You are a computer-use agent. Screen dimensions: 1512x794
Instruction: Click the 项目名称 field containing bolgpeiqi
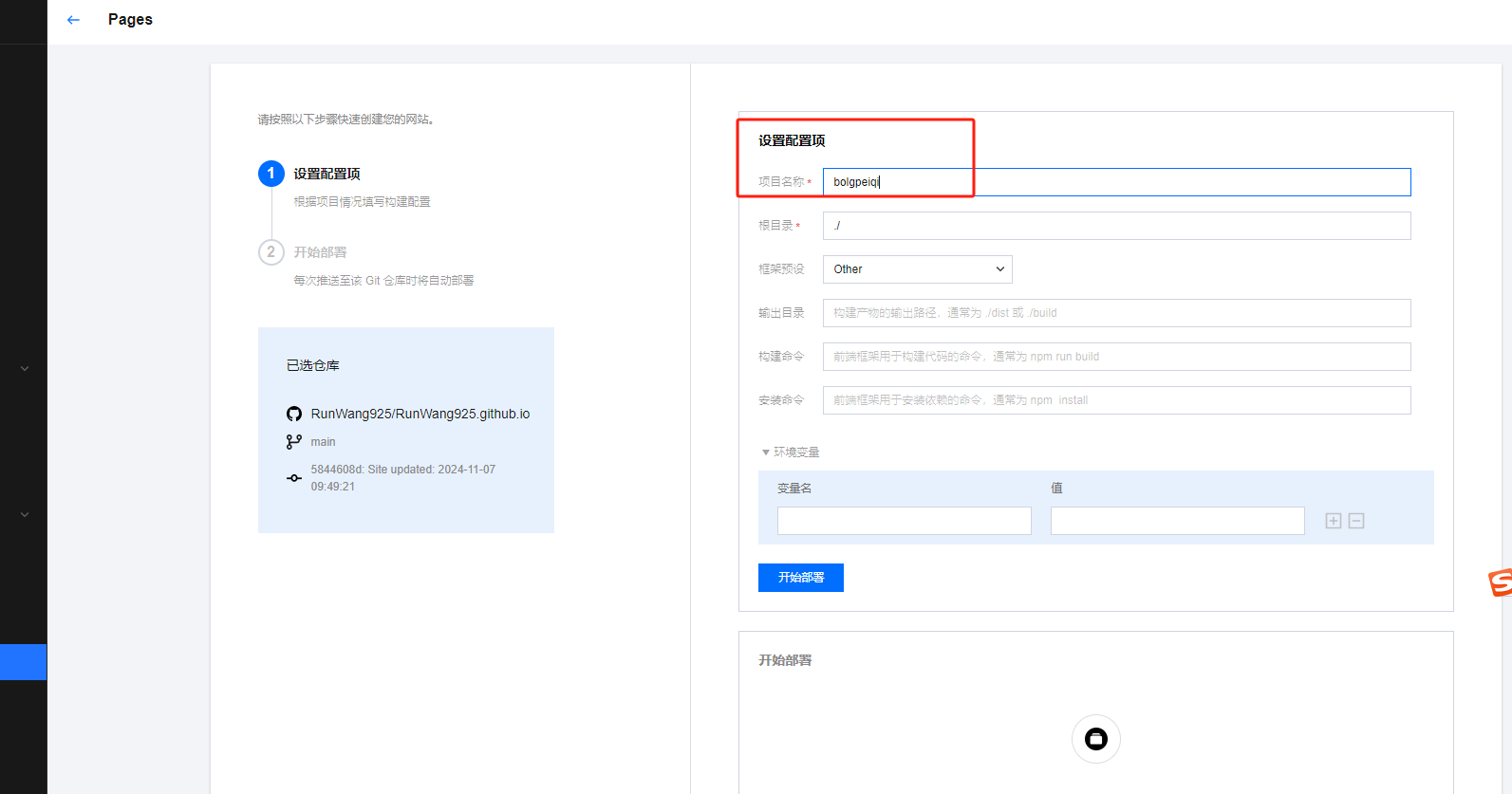pos(1115,182)
